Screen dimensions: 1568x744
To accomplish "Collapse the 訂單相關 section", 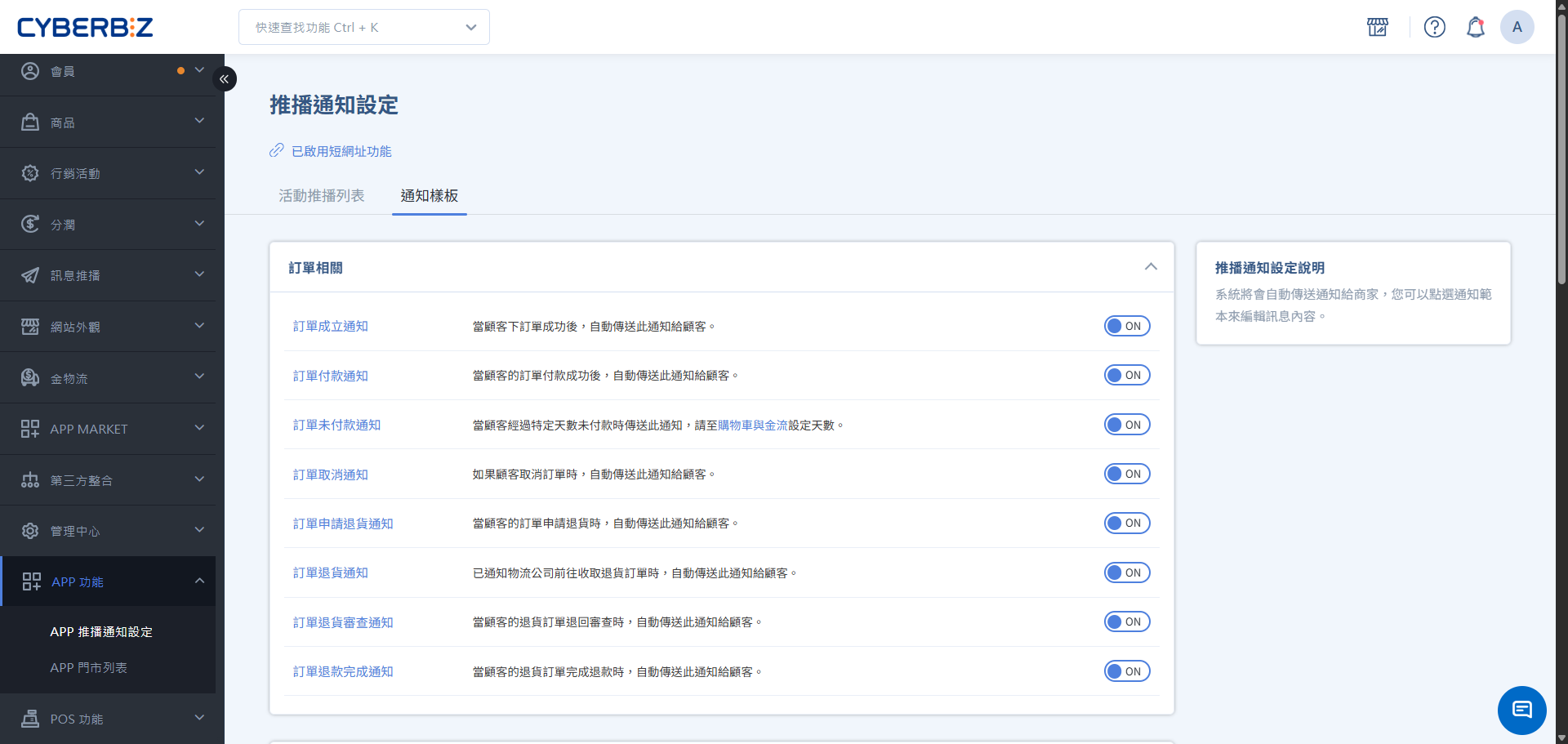I will click(1151, 267).
